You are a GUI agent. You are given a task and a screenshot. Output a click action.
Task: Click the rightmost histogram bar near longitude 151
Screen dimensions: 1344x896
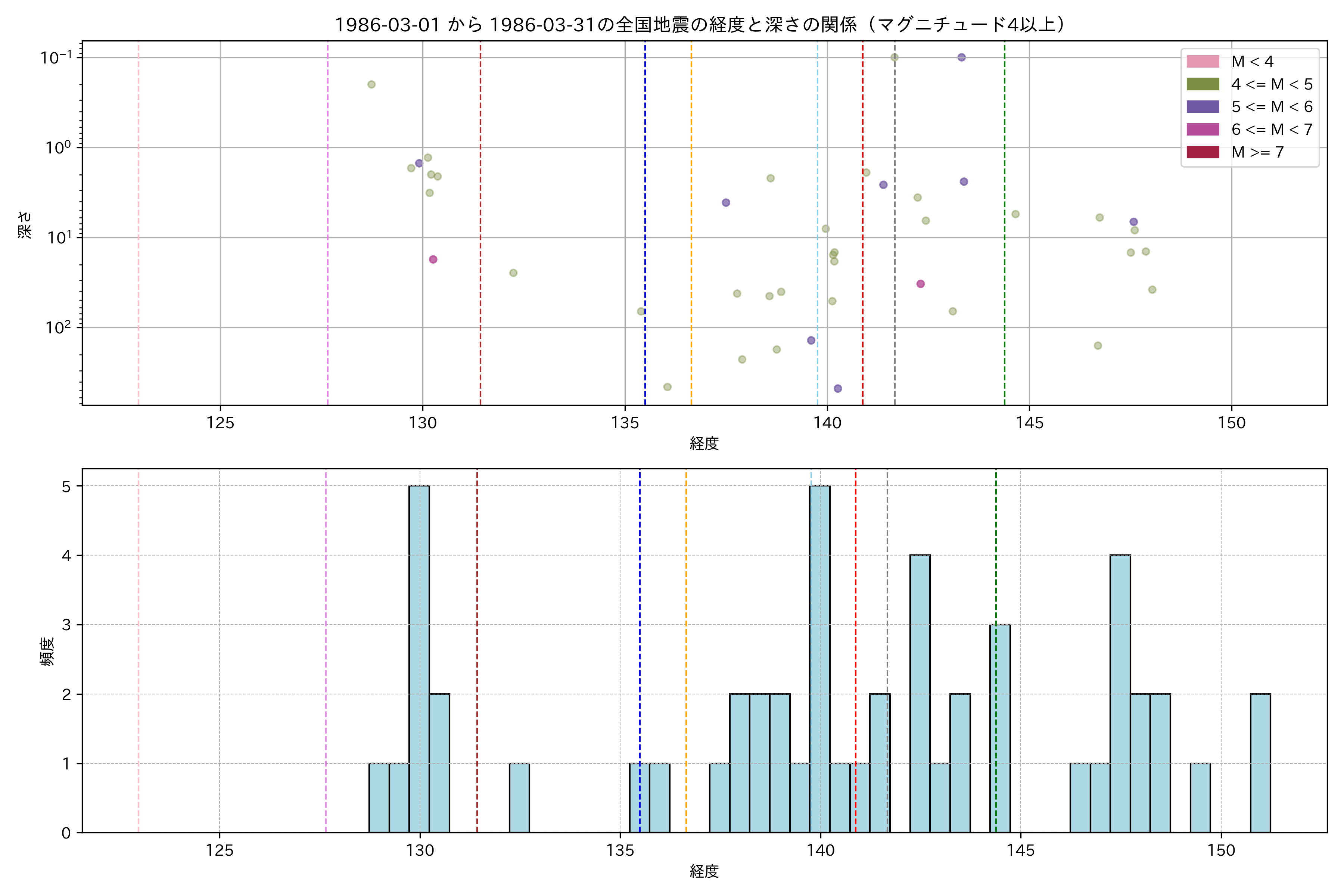1260,763
